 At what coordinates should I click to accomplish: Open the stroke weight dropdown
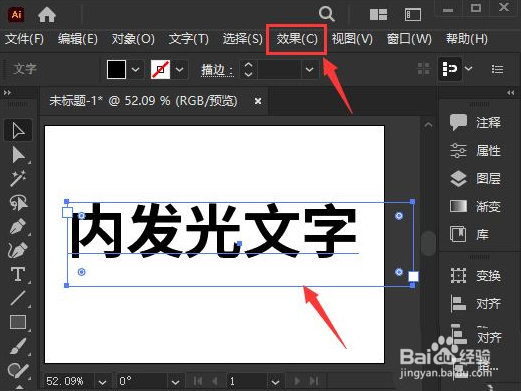309,69
